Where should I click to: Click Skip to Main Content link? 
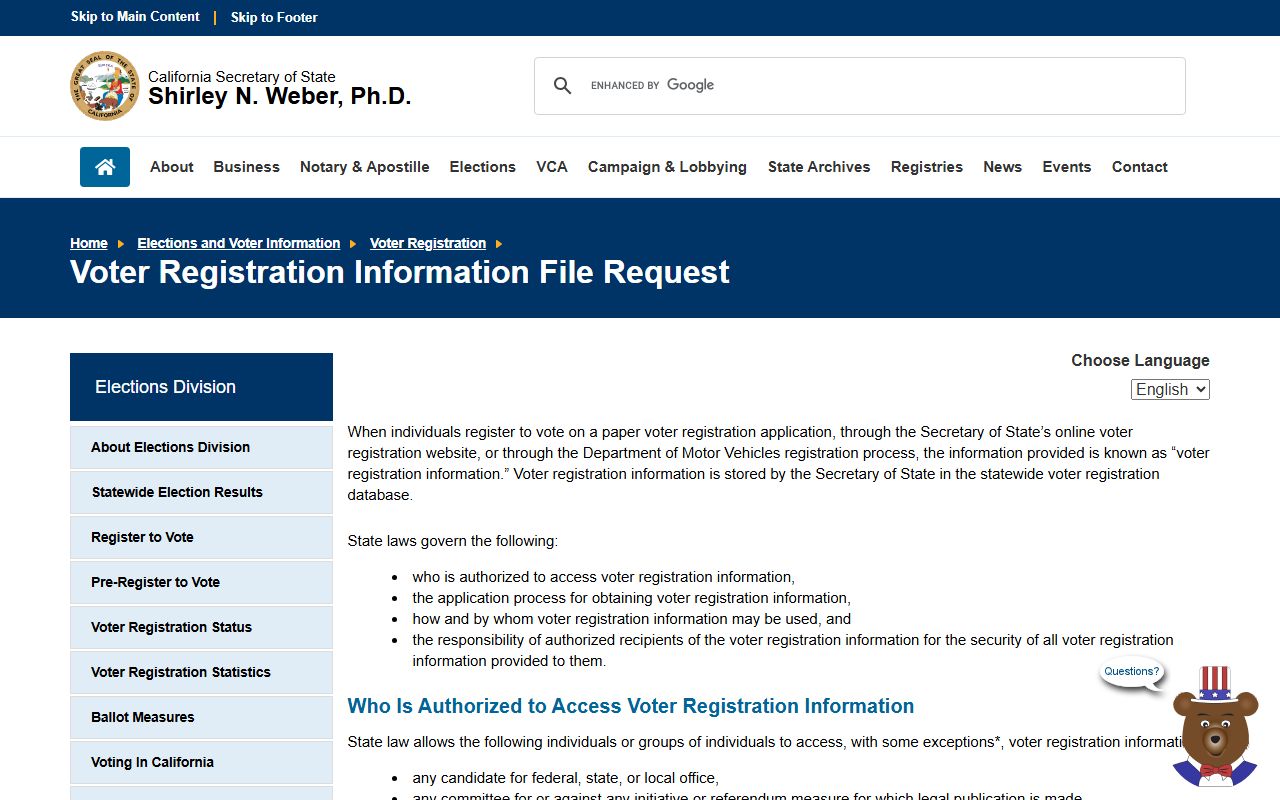(135, 17)
